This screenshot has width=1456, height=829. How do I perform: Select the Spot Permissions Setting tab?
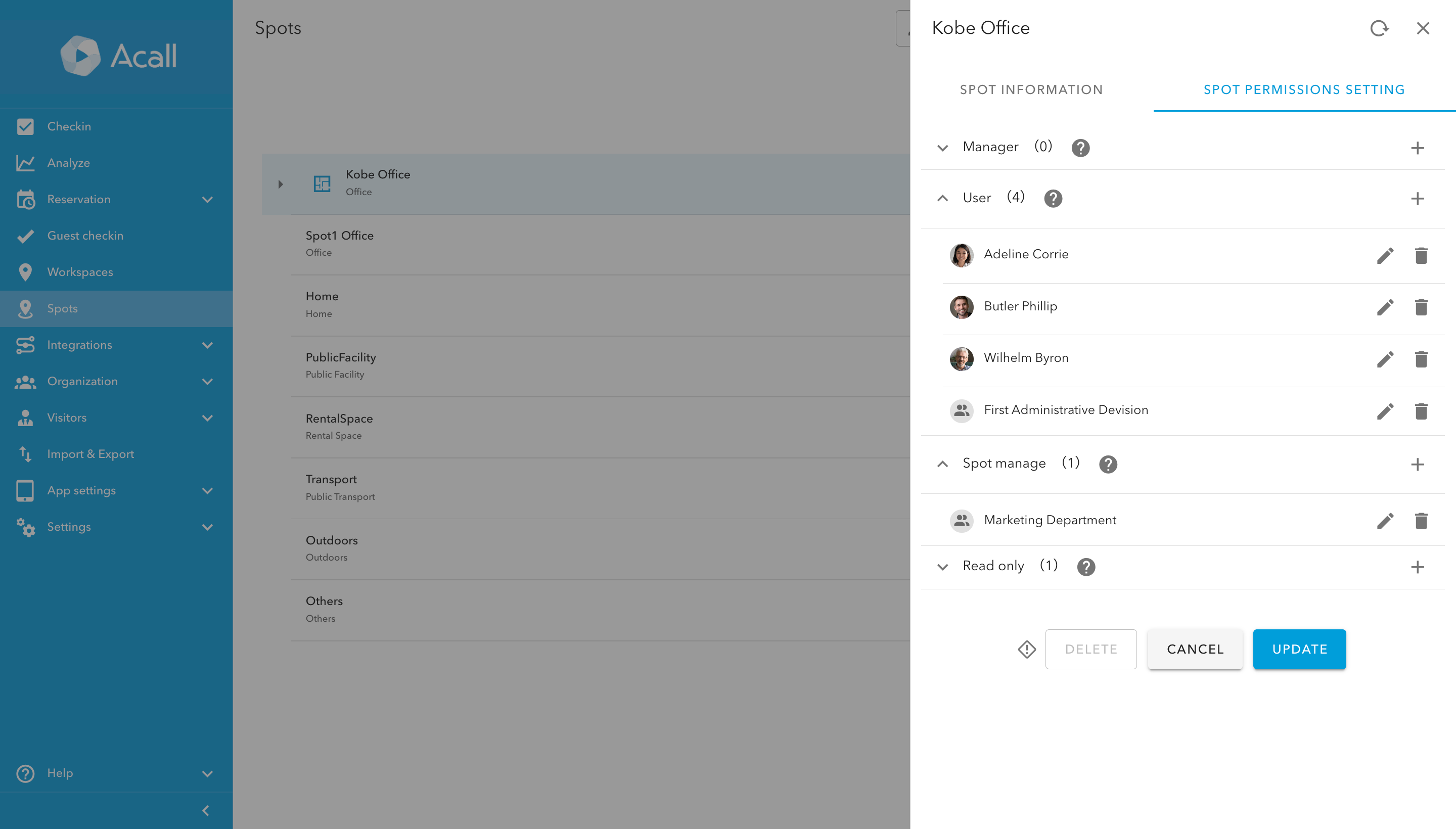(x=1303, y=89)
